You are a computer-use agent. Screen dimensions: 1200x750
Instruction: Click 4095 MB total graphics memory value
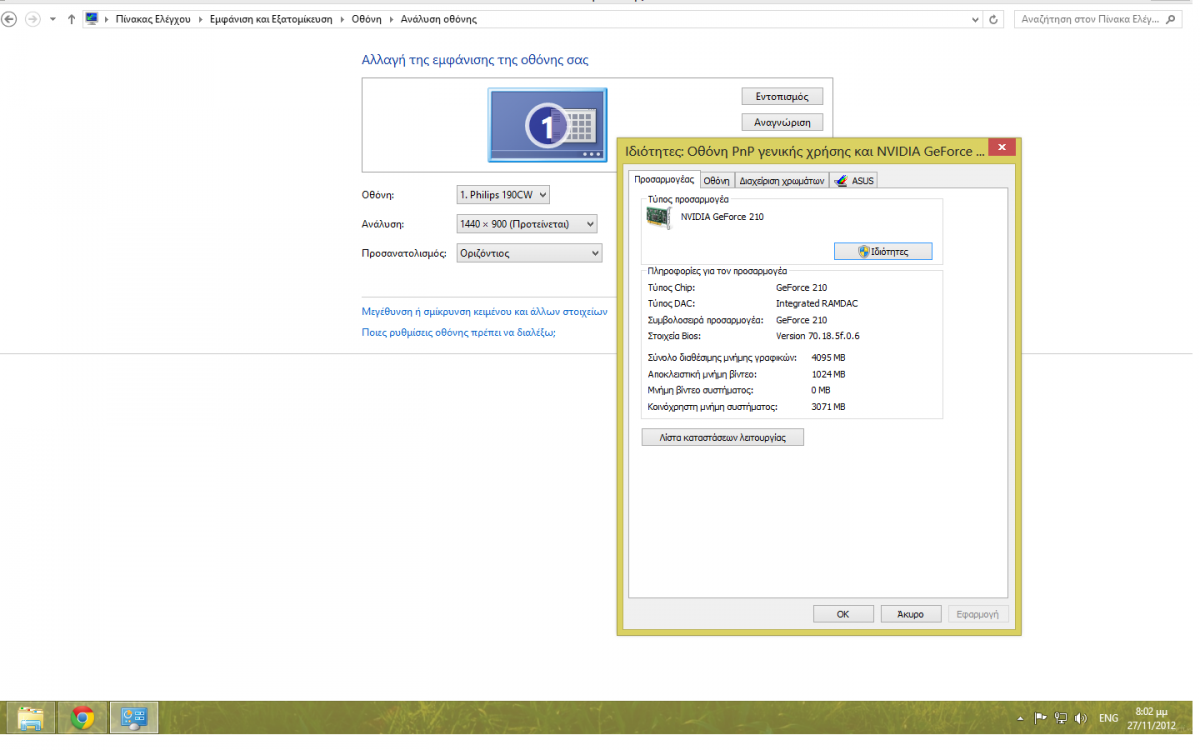[x=828, y=357]
